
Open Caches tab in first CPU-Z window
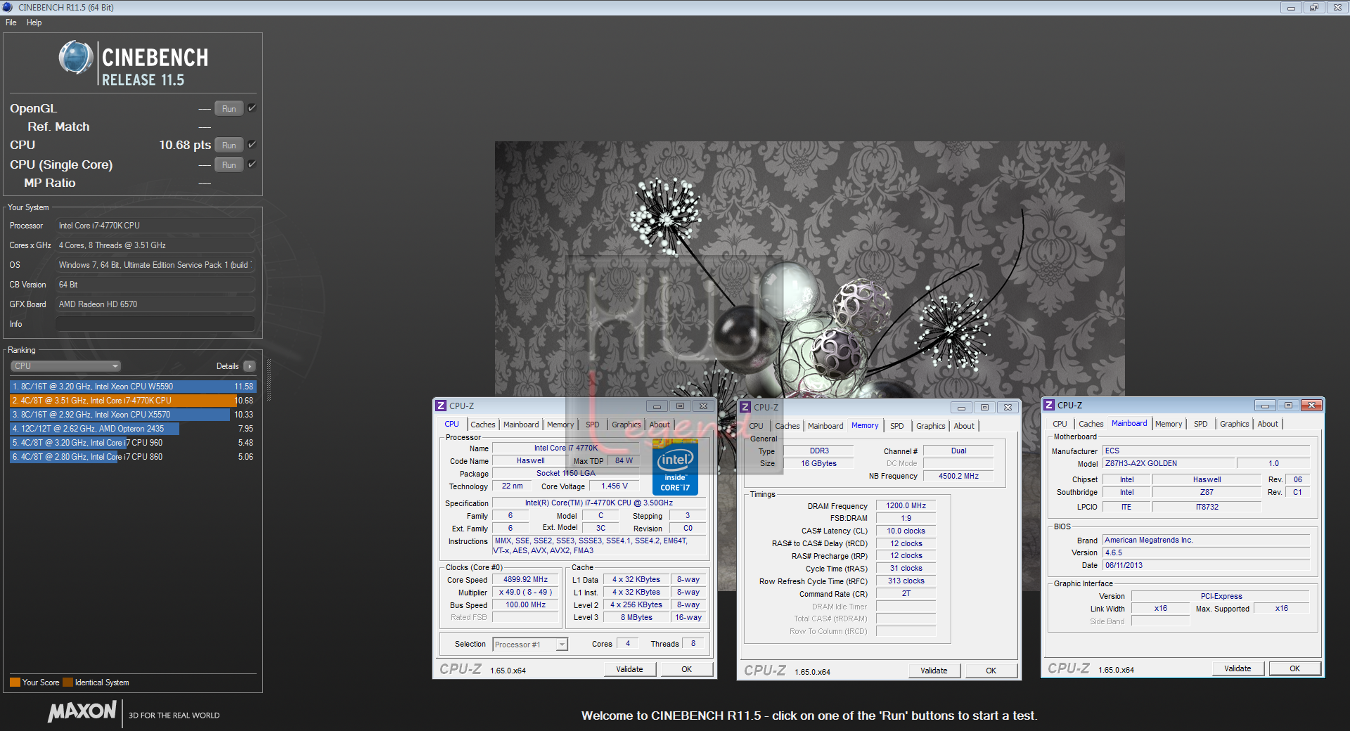point(483,424)
